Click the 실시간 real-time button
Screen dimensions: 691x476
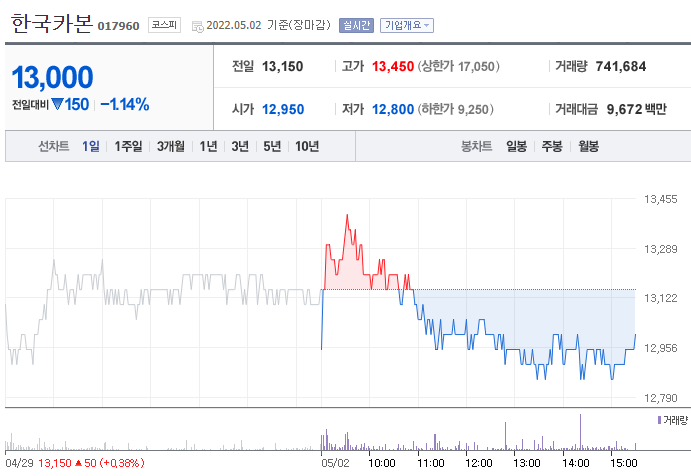pyautogui.click(x=356, y=25)
